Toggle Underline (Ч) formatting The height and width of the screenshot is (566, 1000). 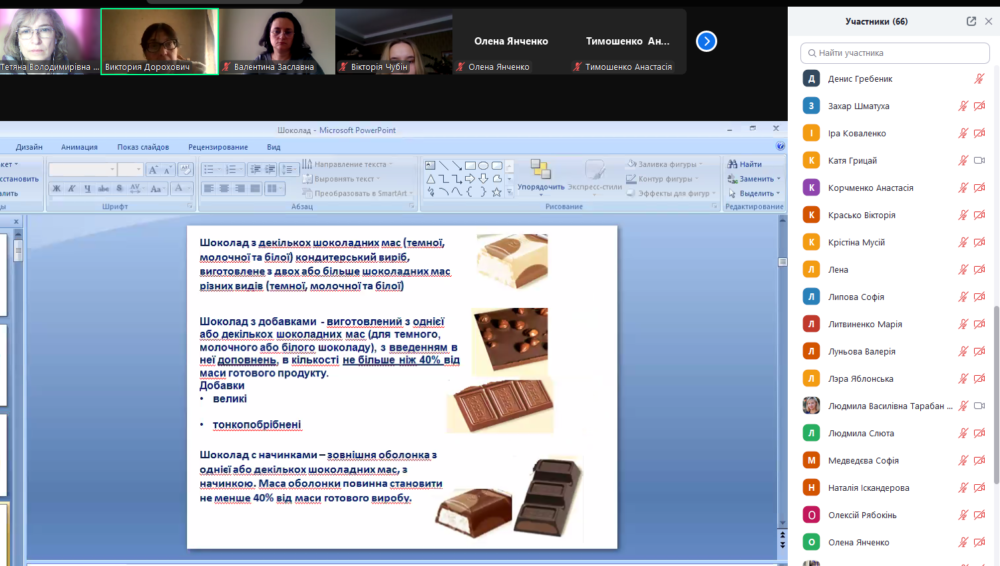pos(87,188)
